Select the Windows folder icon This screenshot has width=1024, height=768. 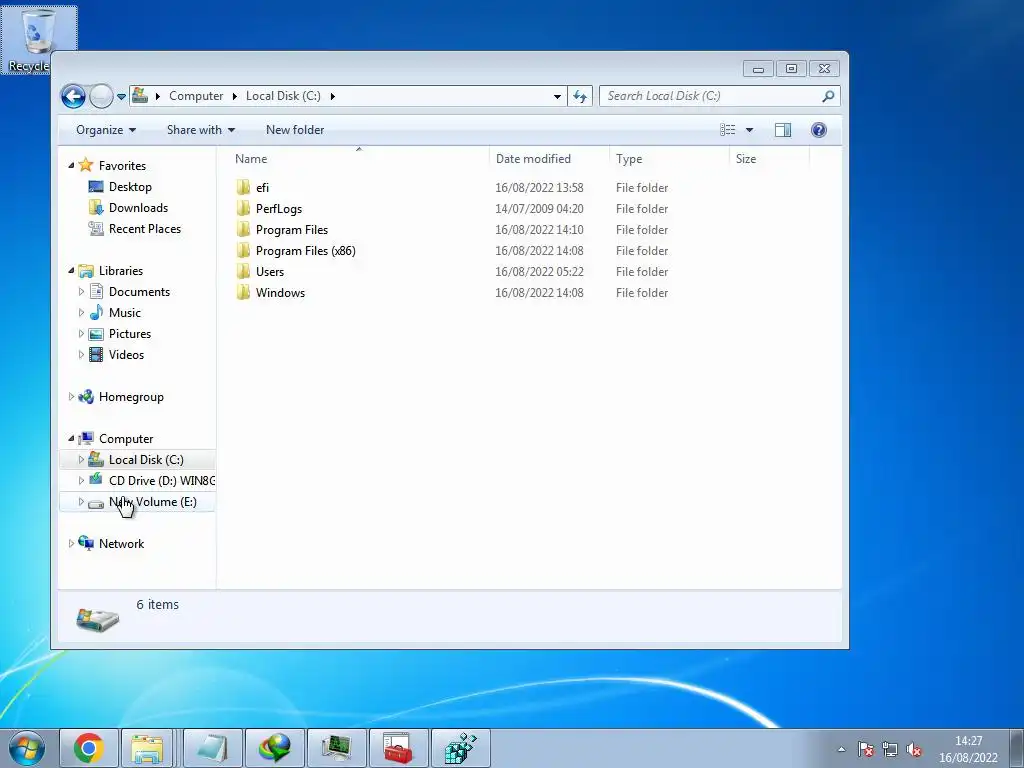point(243,292)
